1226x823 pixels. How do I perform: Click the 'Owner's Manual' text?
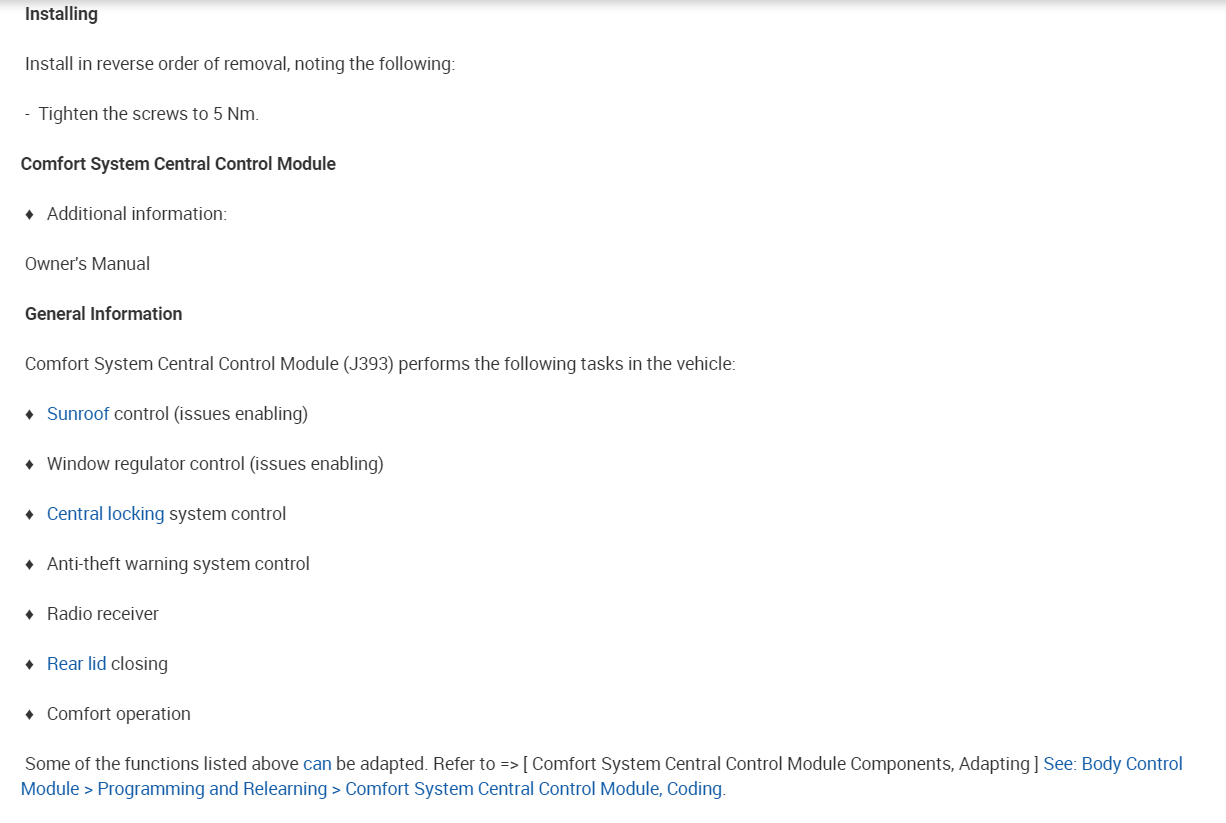[87, 264]
